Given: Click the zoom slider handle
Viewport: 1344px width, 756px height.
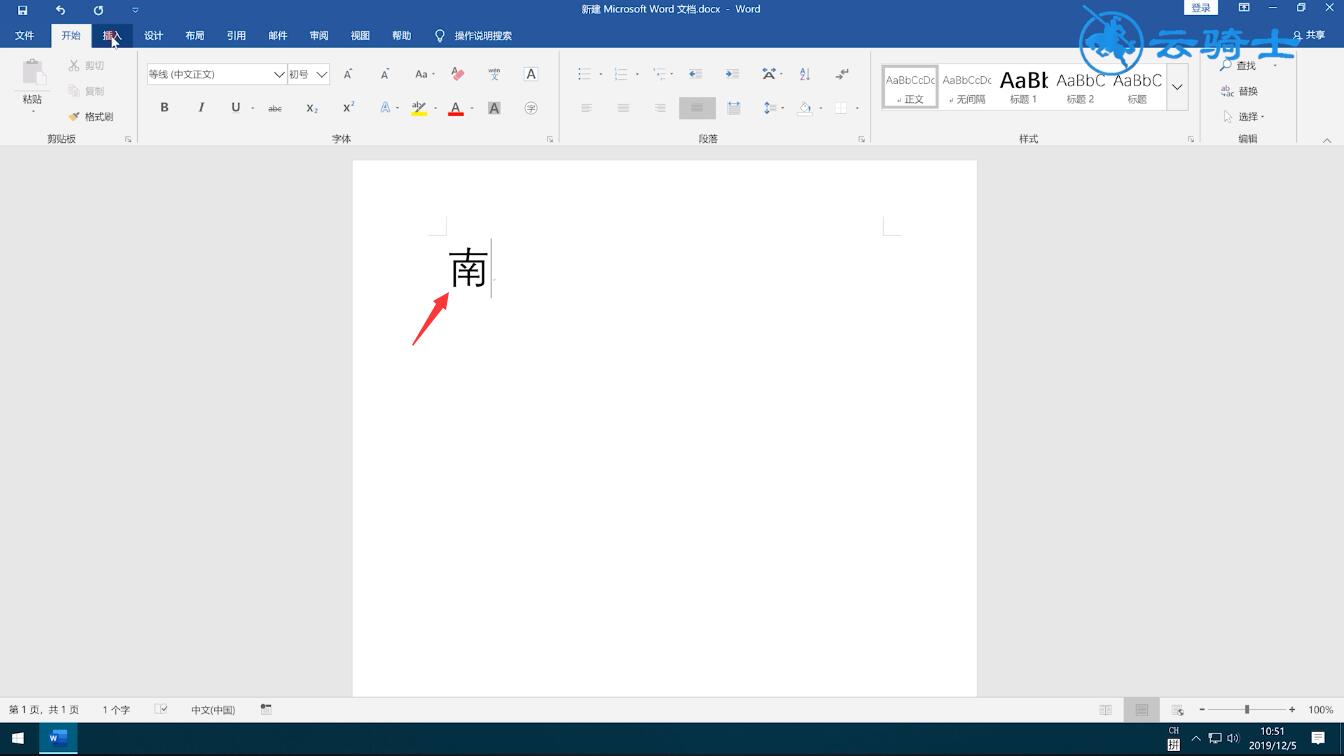Looking at the screenshot, I should pyautogui.click(x=1246, y=709).
